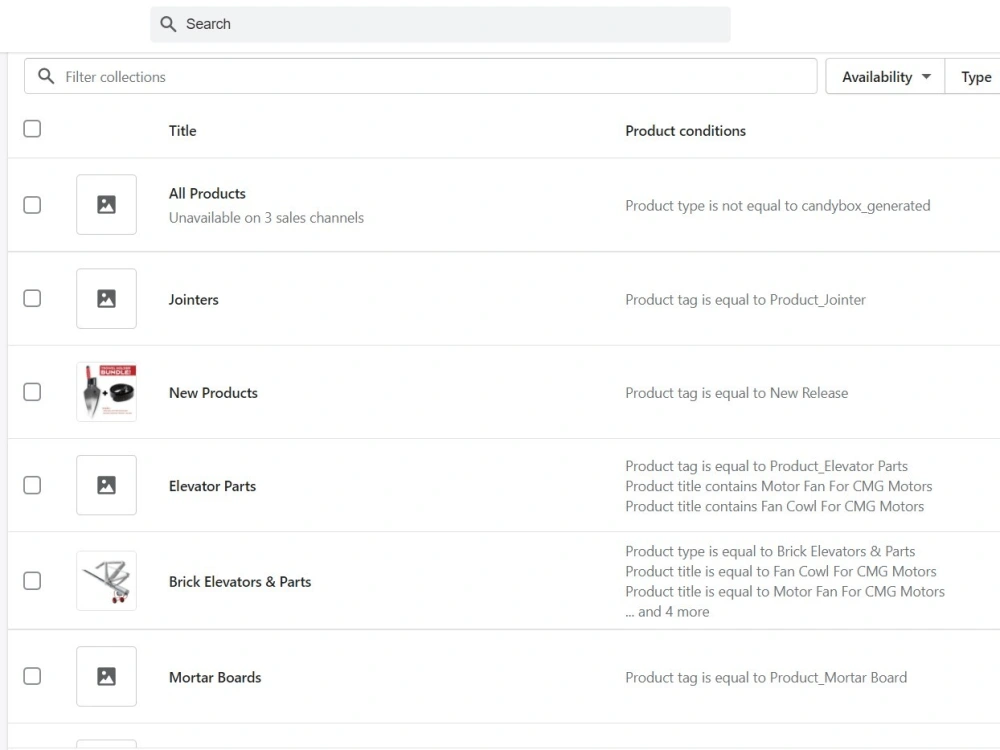The width and height of the screenshot is (1000, 750).
Task: Click the All Products placeholder image icon
Action: point(107,205)
